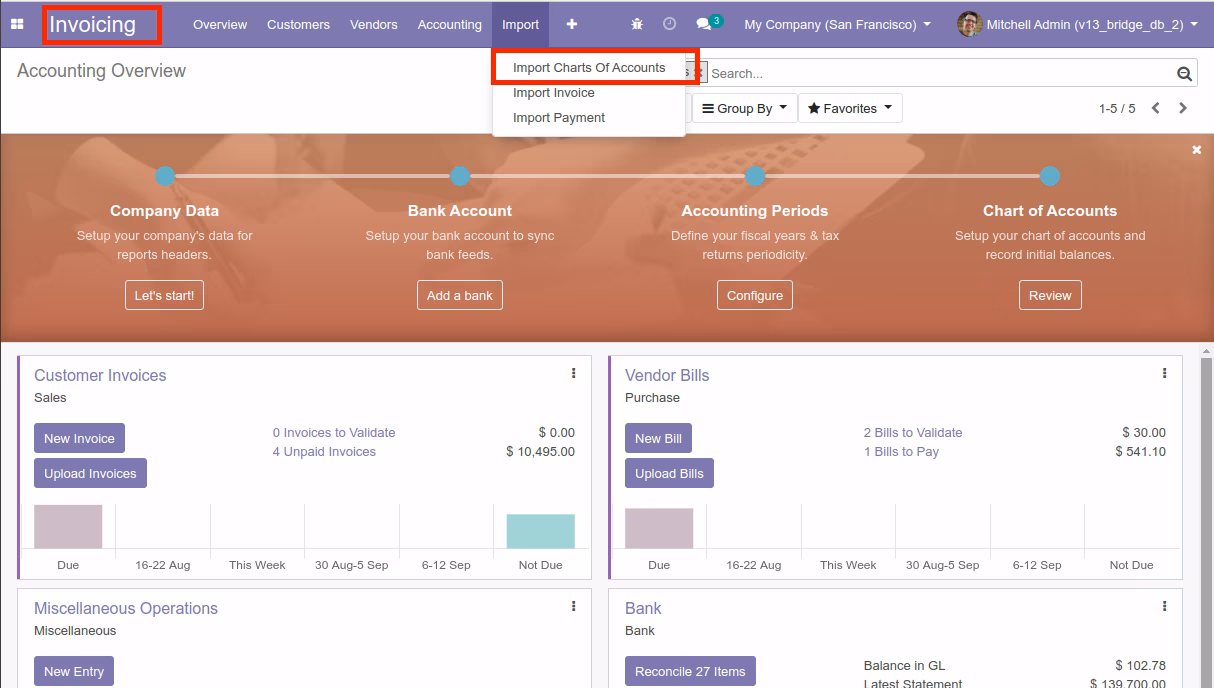
Task: Click the Invoicing app title
Action: [93, 24]
